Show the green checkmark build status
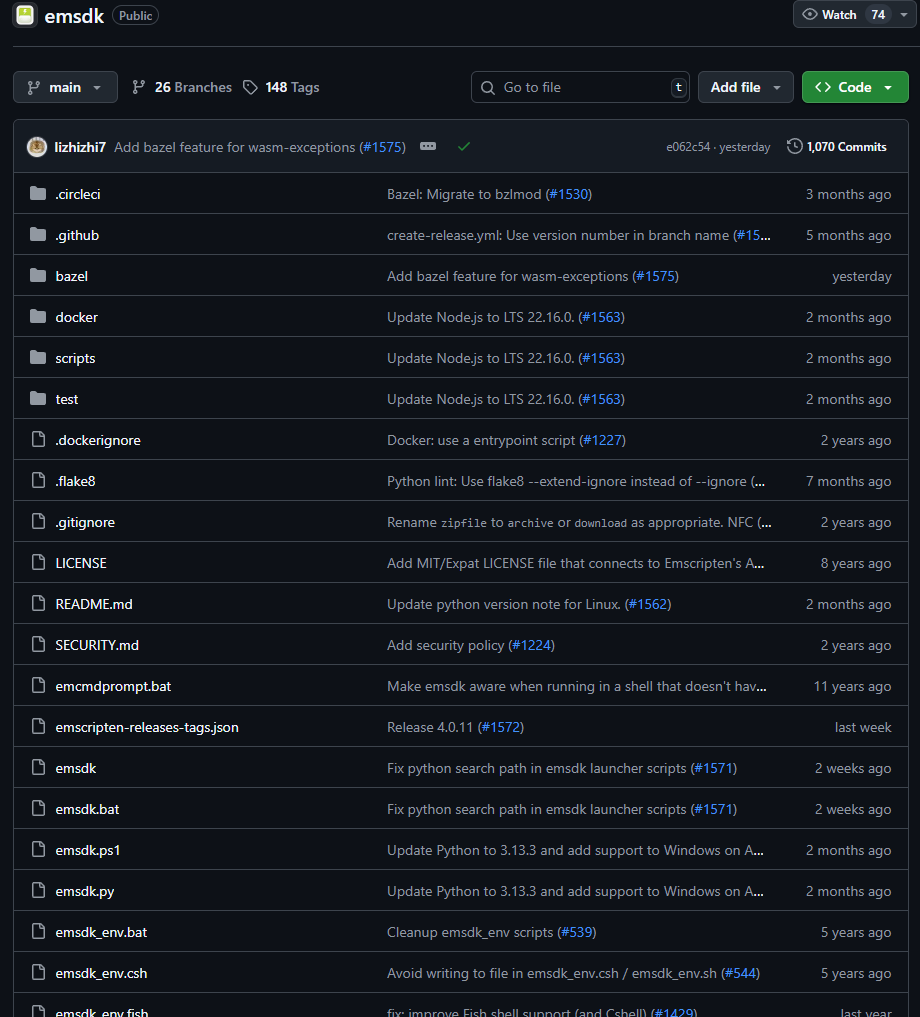This screenshot has height=1017, width=920. coord(464,147)
